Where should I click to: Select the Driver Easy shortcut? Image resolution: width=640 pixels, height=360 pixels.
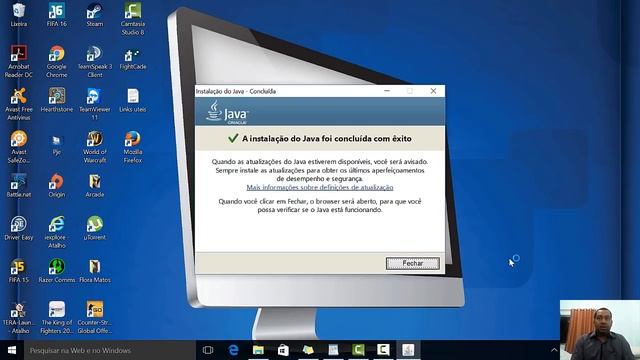coord(19,228)
